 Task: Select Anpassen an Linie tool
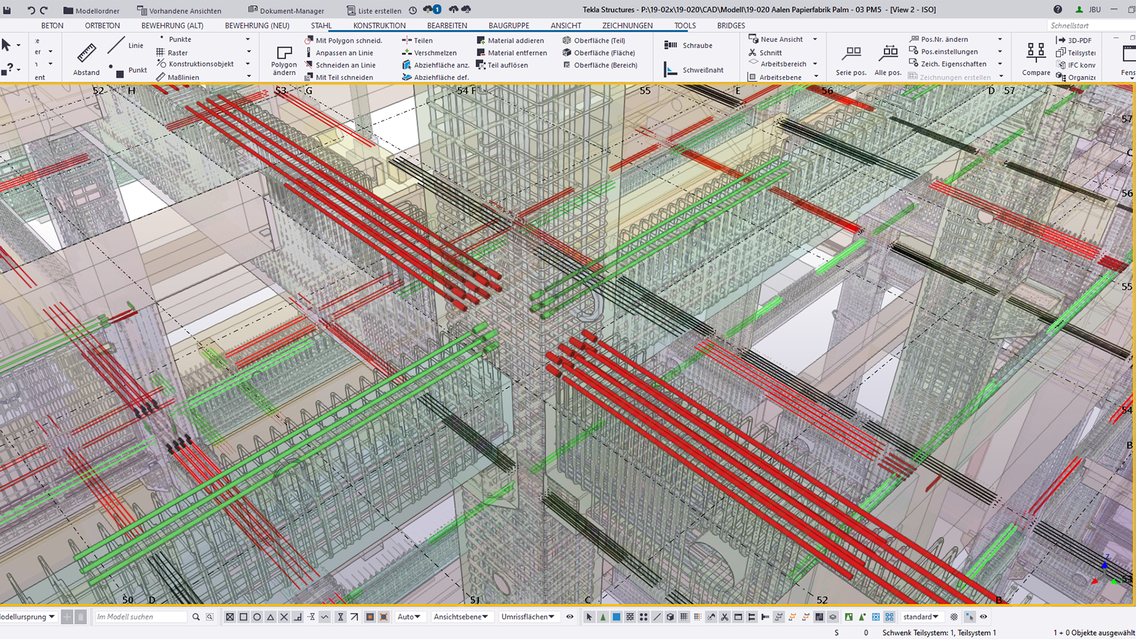point(338,53)
